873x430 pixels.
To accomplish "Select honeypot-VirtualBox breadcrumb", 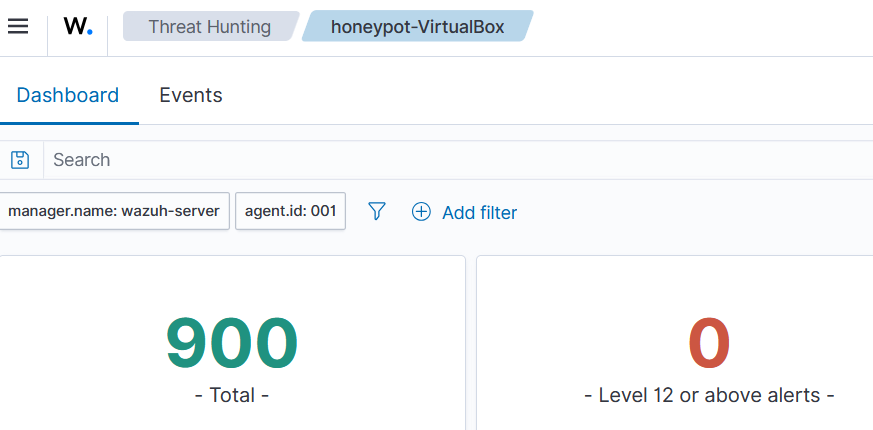I will pos(418,27).
